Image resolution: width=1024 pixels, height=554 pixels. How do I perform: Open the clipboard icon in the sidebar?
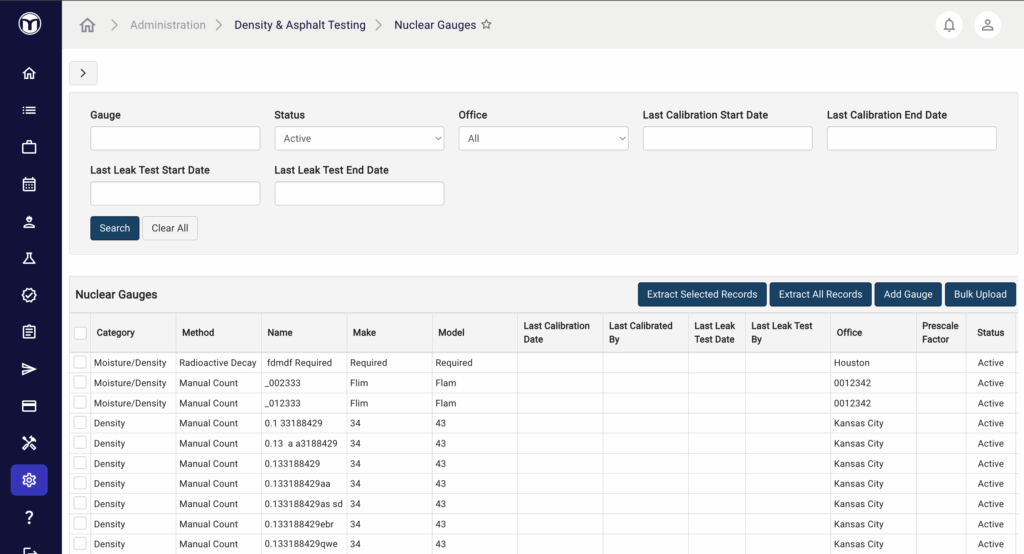29,332
